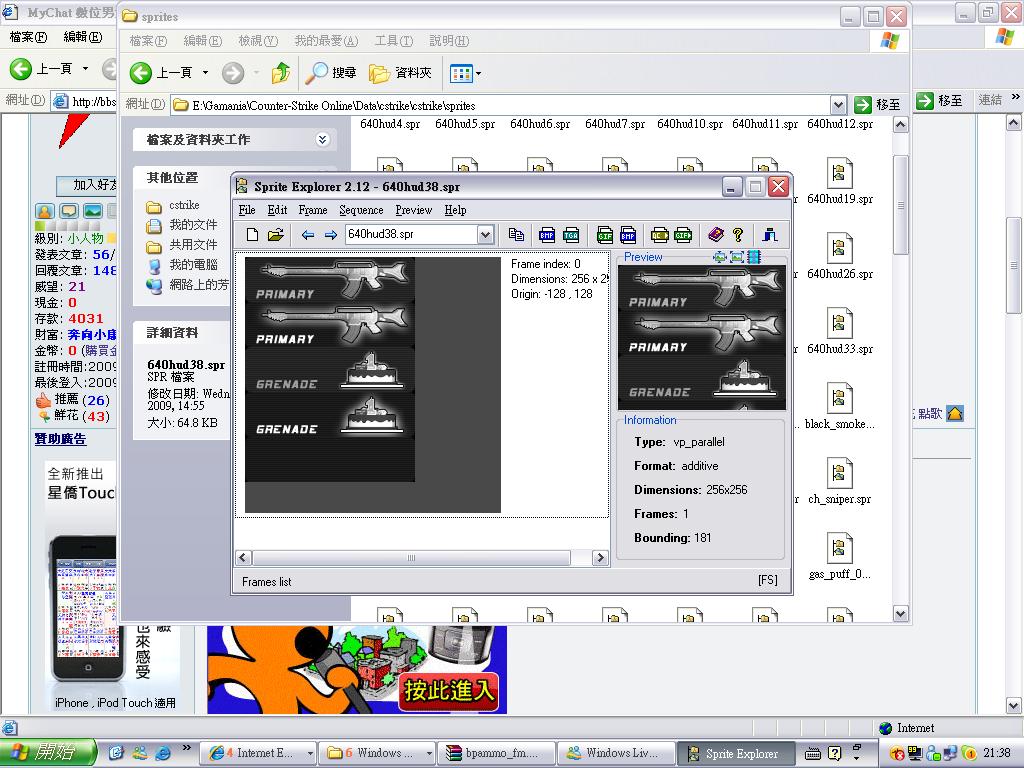The height and width of the screenshot is (768, 1024).
Task: Switch to bpammo_fm WinRAR taskbar item
Action: (x=496, y=753)
